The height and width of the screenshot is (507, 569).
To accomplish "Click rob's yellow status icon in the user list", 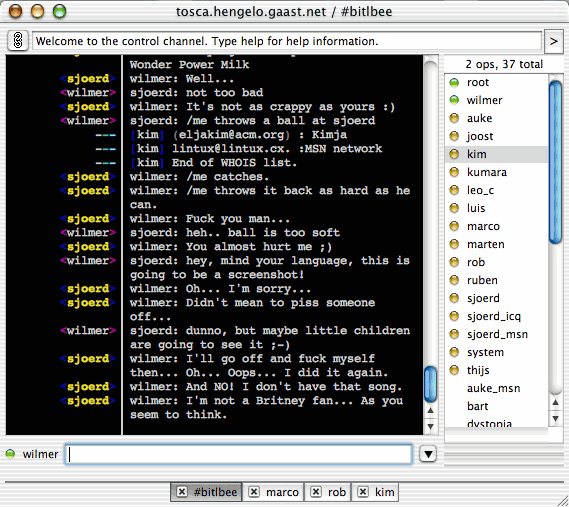I will coord(454,262).
